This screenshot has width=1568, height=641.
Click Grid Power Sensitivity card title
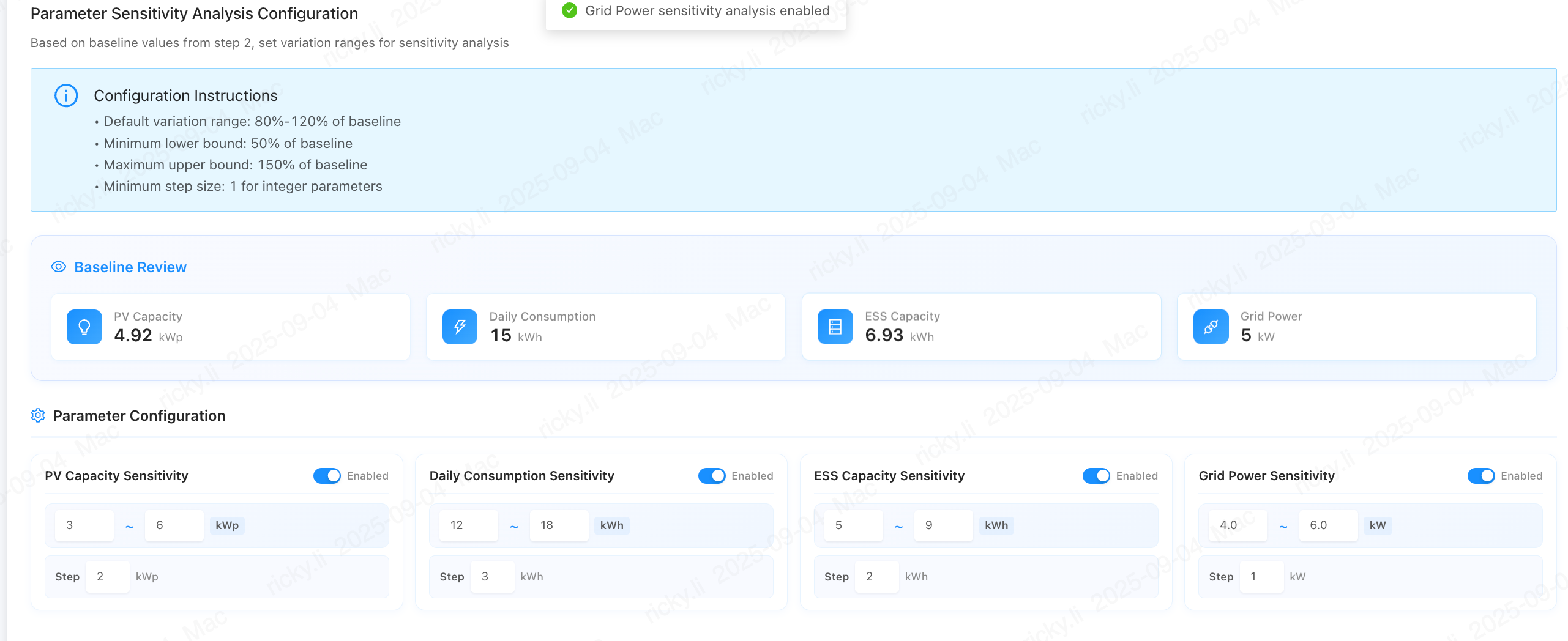(x=1267, y=476)
